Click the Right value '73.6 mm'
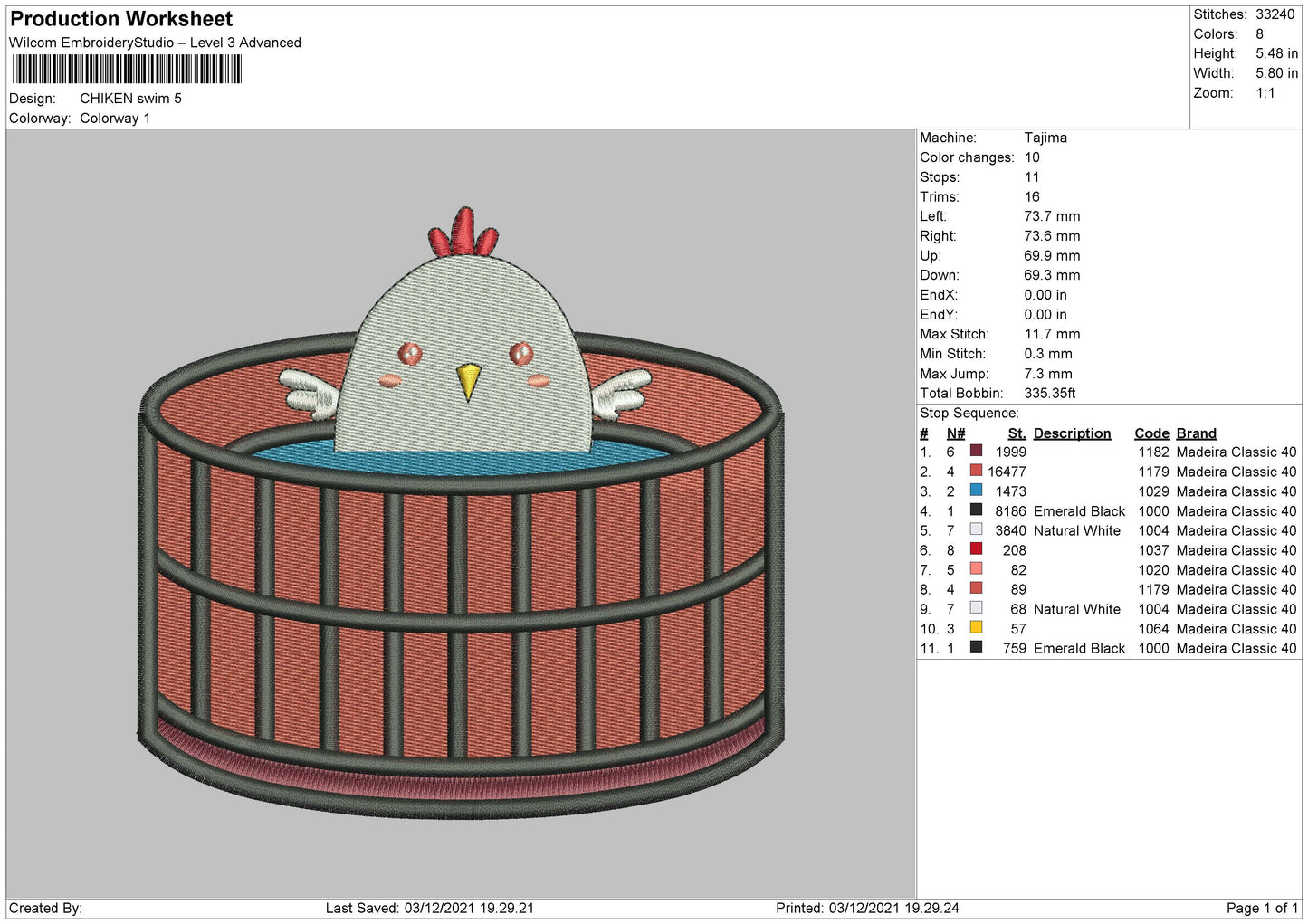The height and width of the screenshot is (924, 1308). pos(1052,236)
